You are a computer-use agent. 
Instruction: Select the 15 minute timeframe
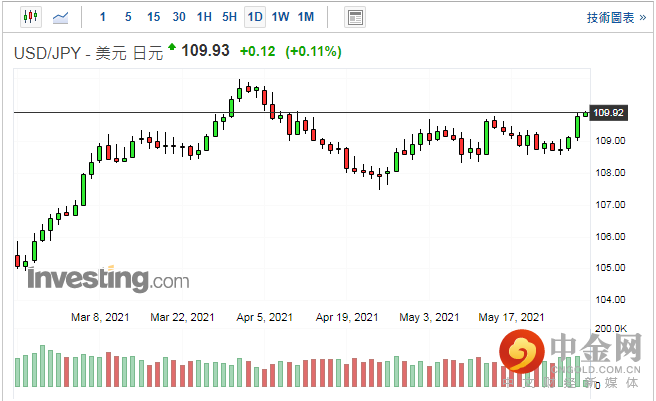[x=154, y=17]
